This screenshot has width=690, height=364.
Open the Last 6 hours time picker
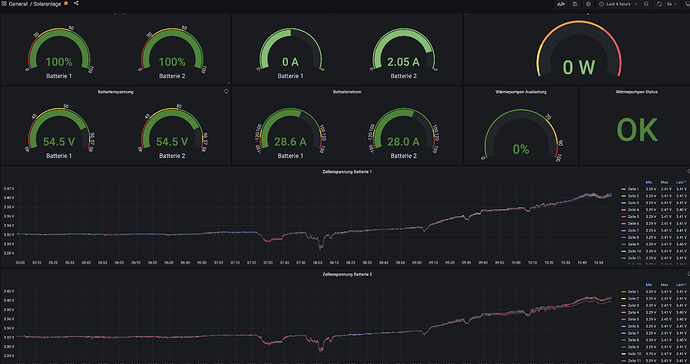[618, 4]
